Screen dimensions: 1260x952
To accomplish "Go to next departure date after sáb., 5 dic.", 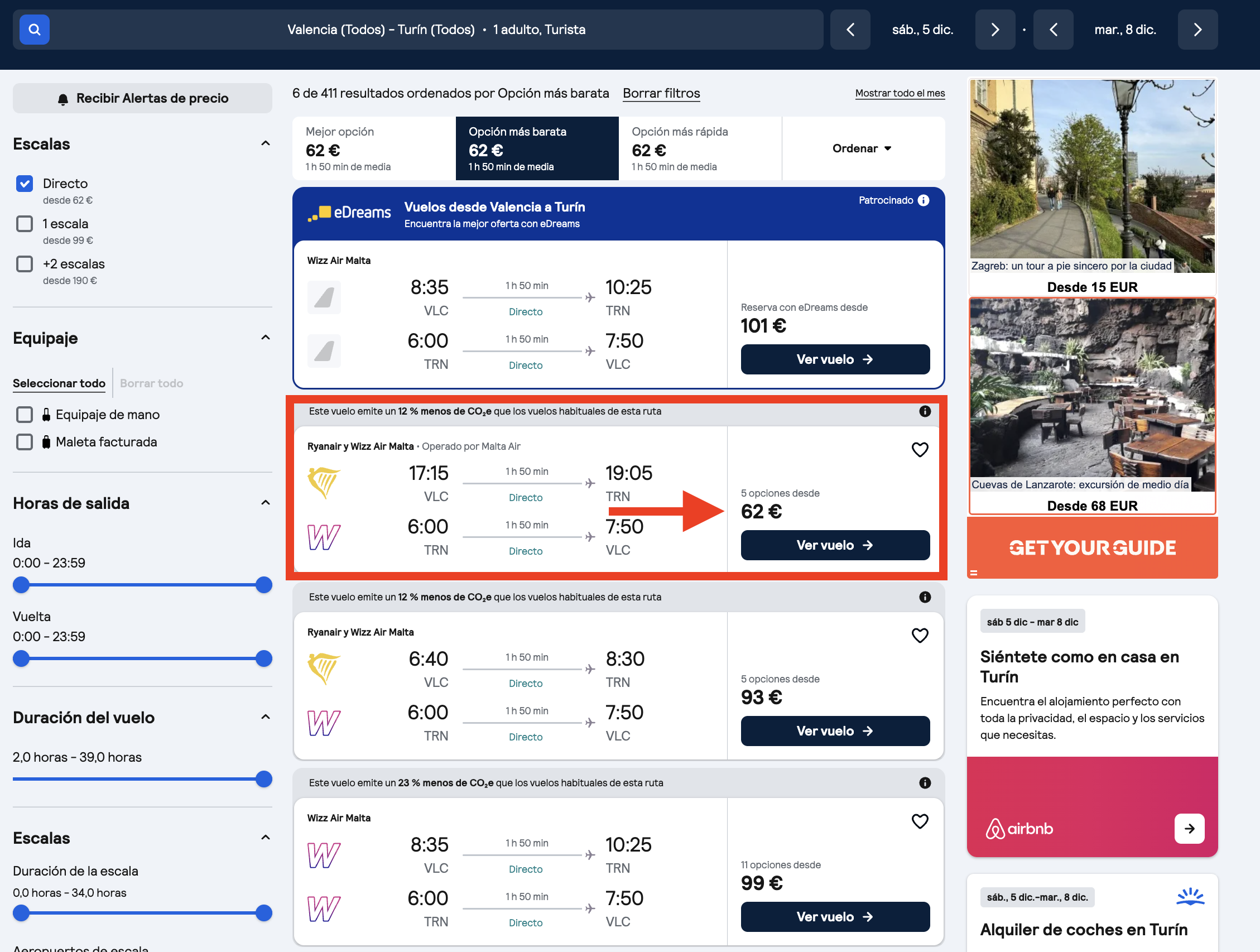I will [x=994, y=30].
